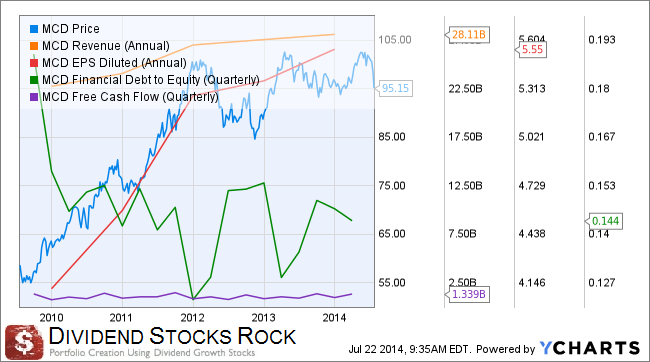Click the 0.167 debt ratio axis label
650x362 pixels.
click(x=601, y=137)
